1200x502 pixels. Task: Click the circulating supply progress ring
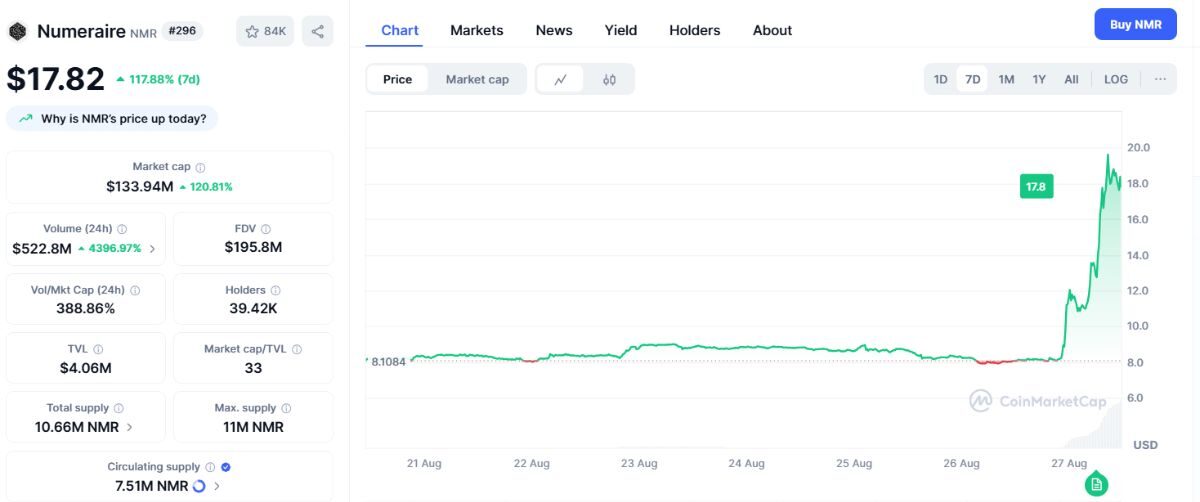click(199, 486)
